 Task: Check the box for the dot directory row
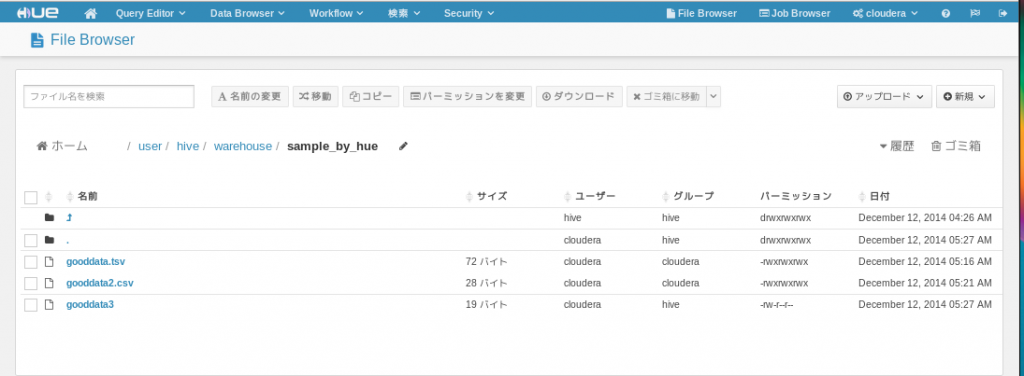click(x=31, y=240)
